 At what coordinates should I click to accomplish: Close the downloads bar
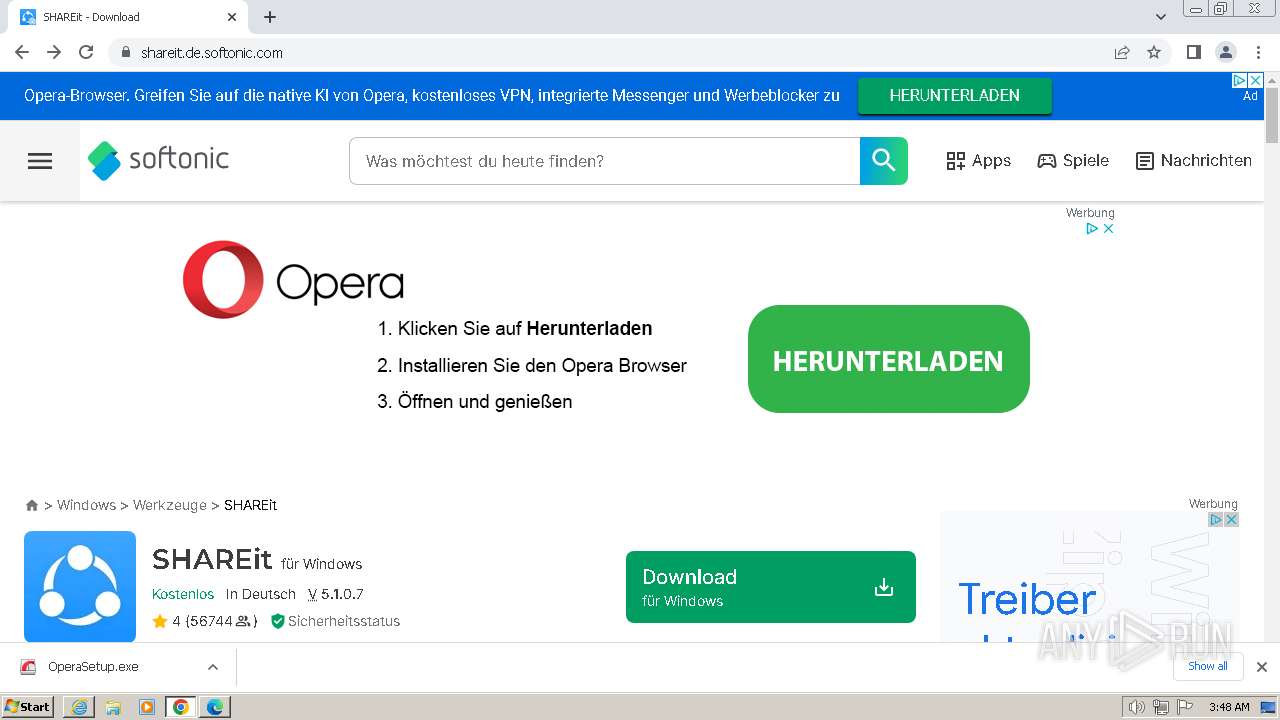click(1262, 667)
